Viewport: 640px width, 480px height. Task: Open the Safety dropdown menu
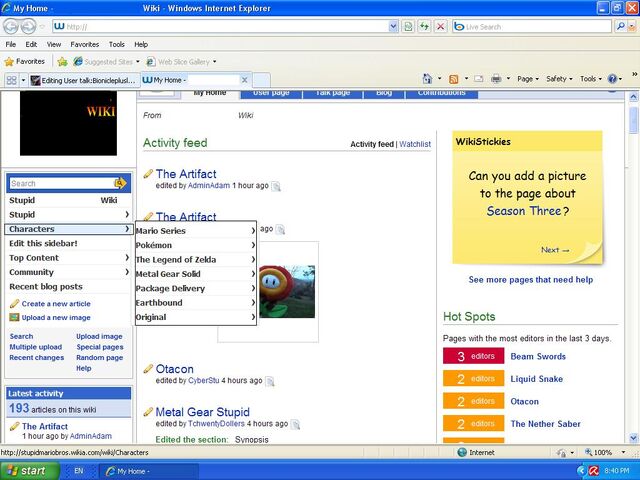pyautogui.click(x=559, y=79)
